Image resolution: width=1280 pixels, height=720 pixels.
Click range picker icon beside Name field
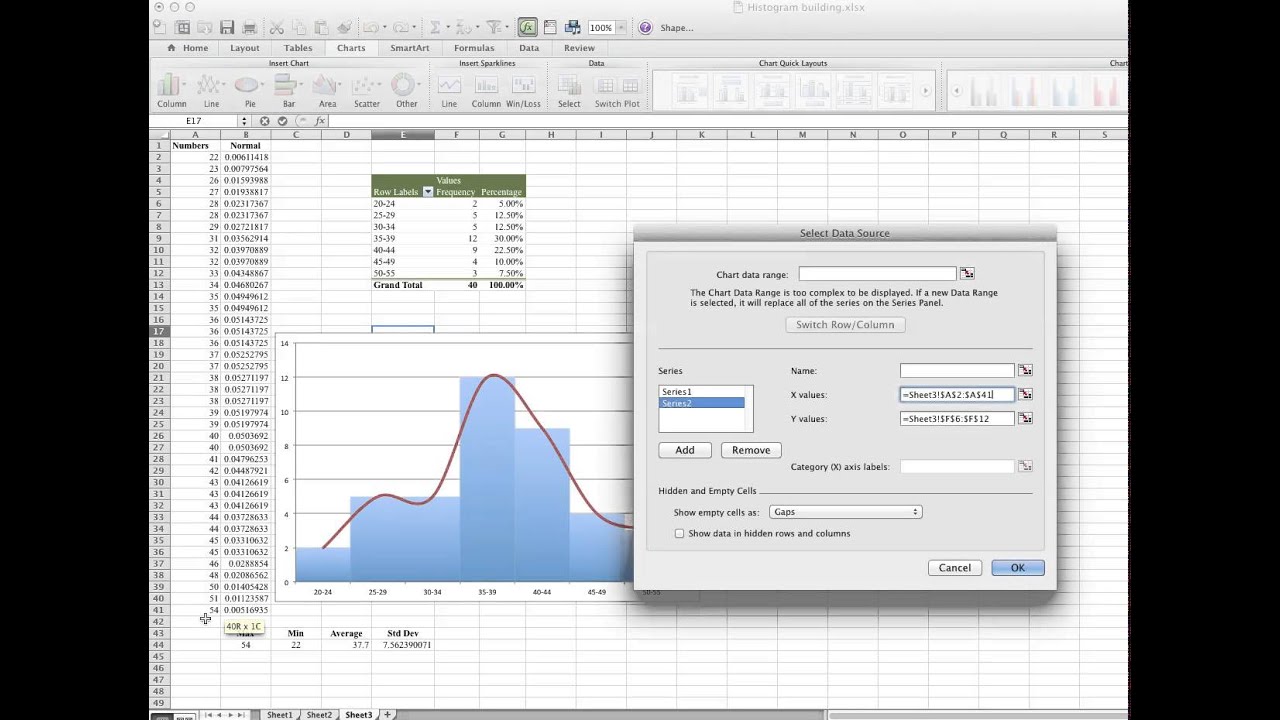pyautogui.click(x=1025, y=370)
